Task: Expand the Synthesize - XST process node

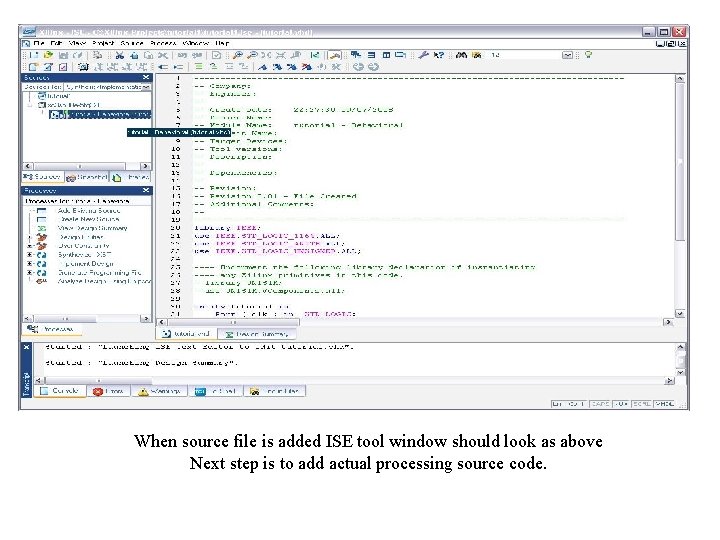Action: pos(30,254)
